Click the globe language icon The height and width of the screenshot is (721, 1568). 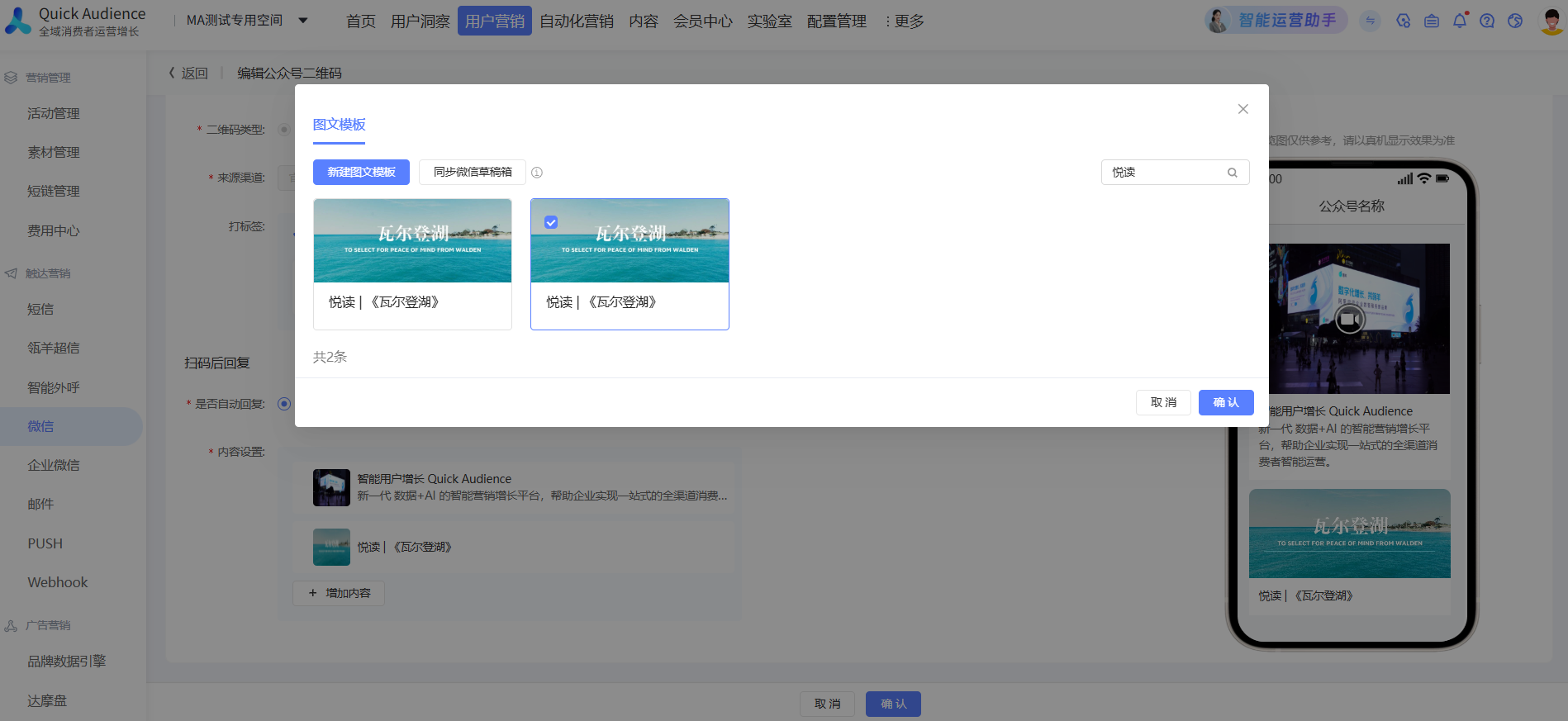(1515, 21)
